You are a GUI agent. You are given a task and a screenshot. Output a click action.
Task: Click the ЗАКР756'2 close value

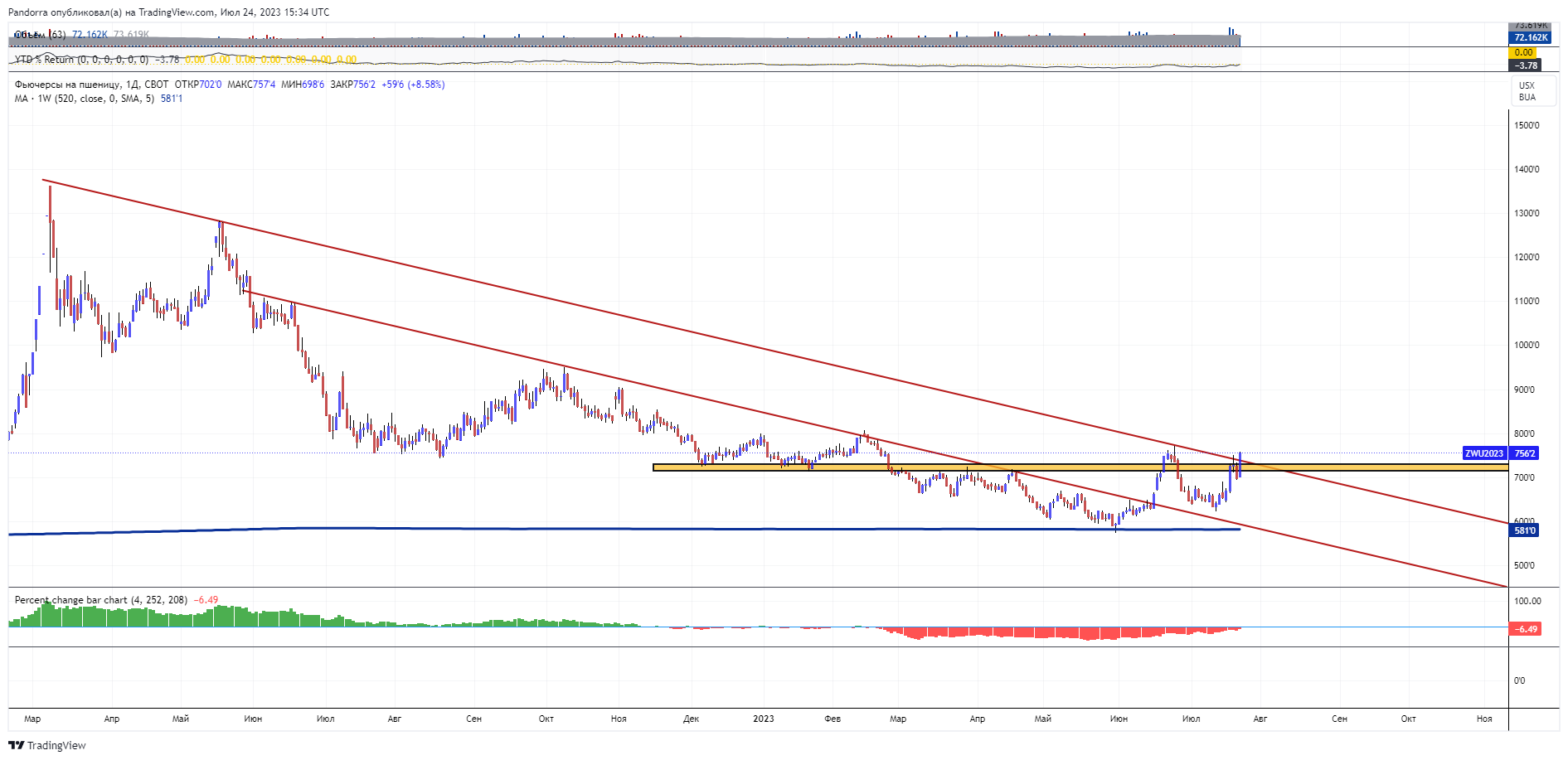(352, 85)
